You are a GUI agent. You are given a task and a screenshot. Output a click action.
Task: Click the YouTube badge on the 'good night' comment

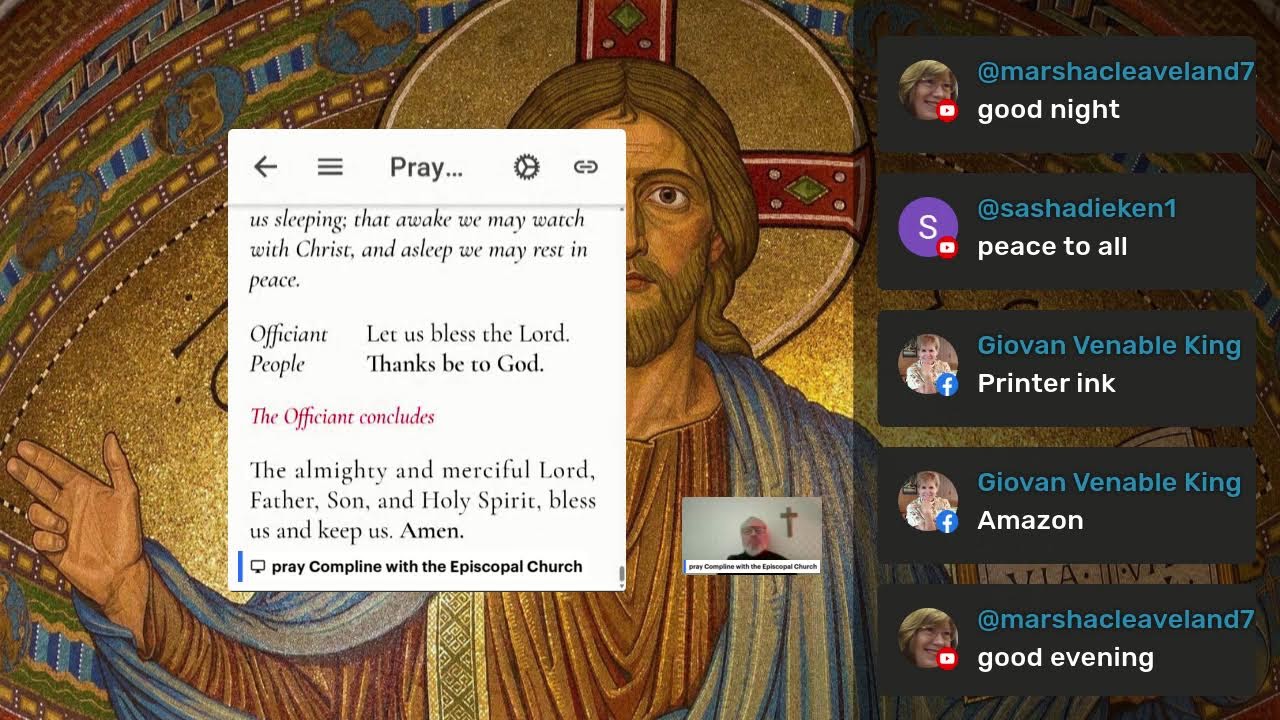click(x=947, y=111)
